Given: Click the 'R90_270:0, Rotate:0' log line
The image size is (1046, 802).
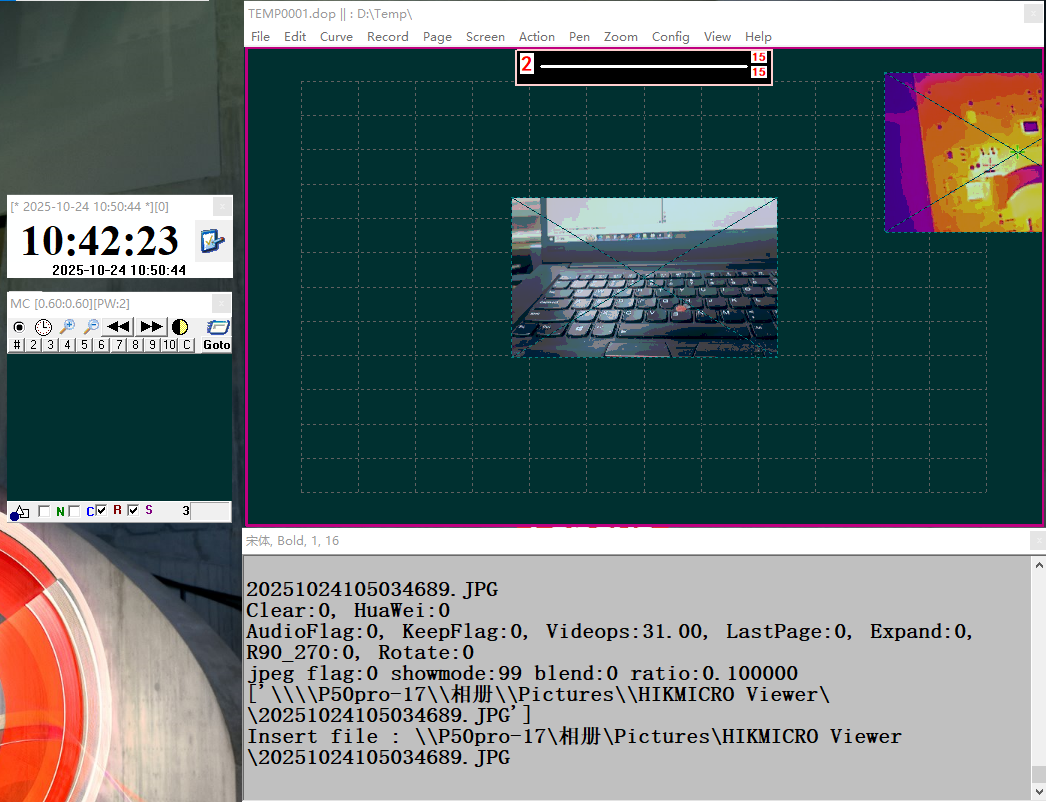Looking at the screenshot, I should [360, 653].
